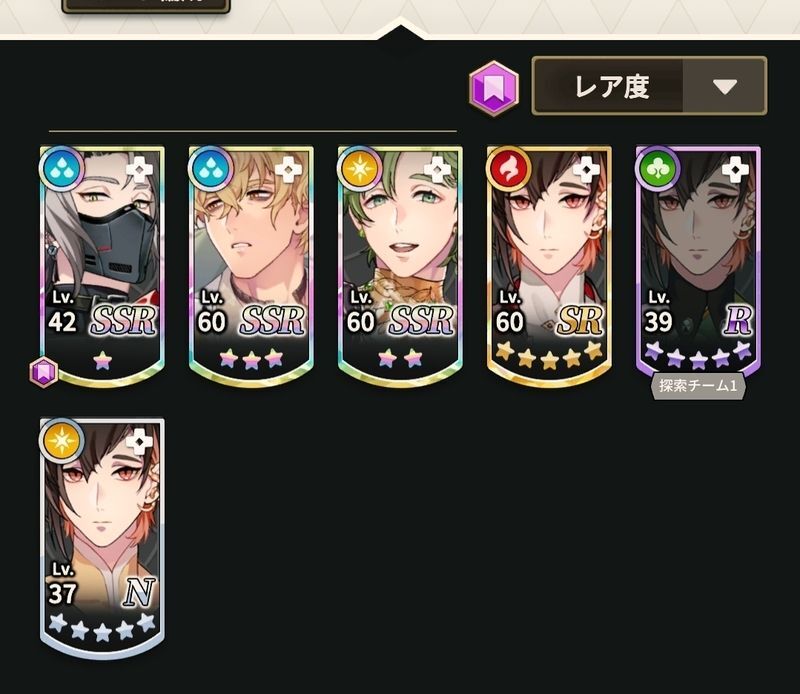Click the 探索チーム1 label
Viewport: 800px width, 694px height.
pyautogui.click(x=698, y=386)
